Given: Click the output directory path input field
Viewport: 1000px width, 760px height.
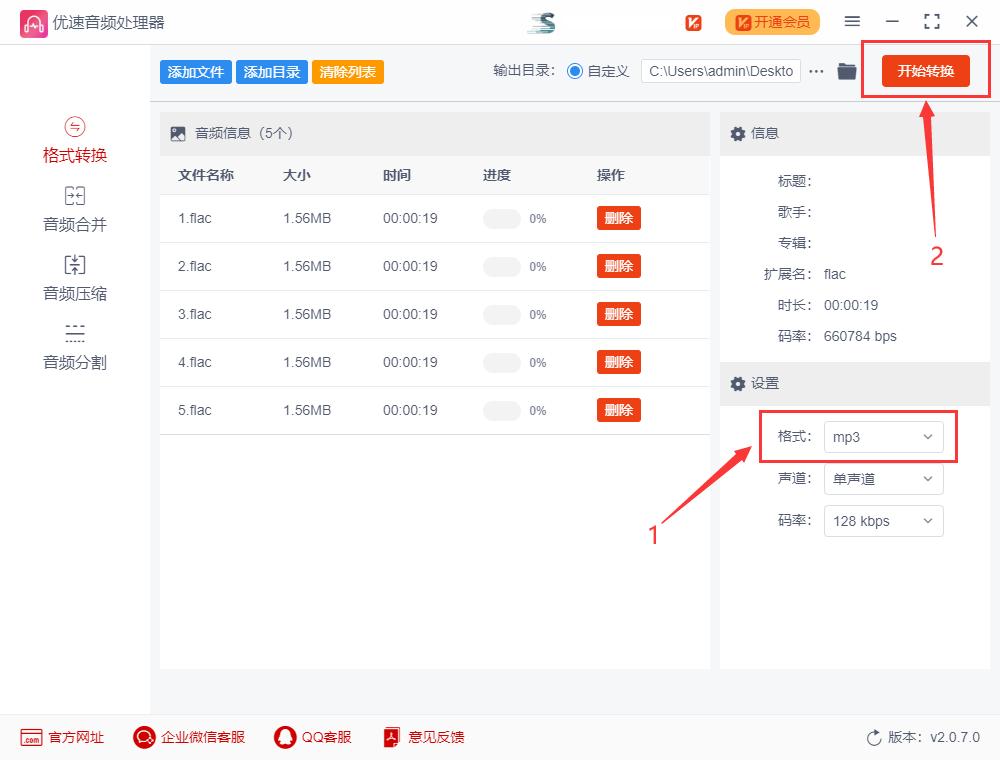Looking at the screenshot, I should tap(720, 71).
